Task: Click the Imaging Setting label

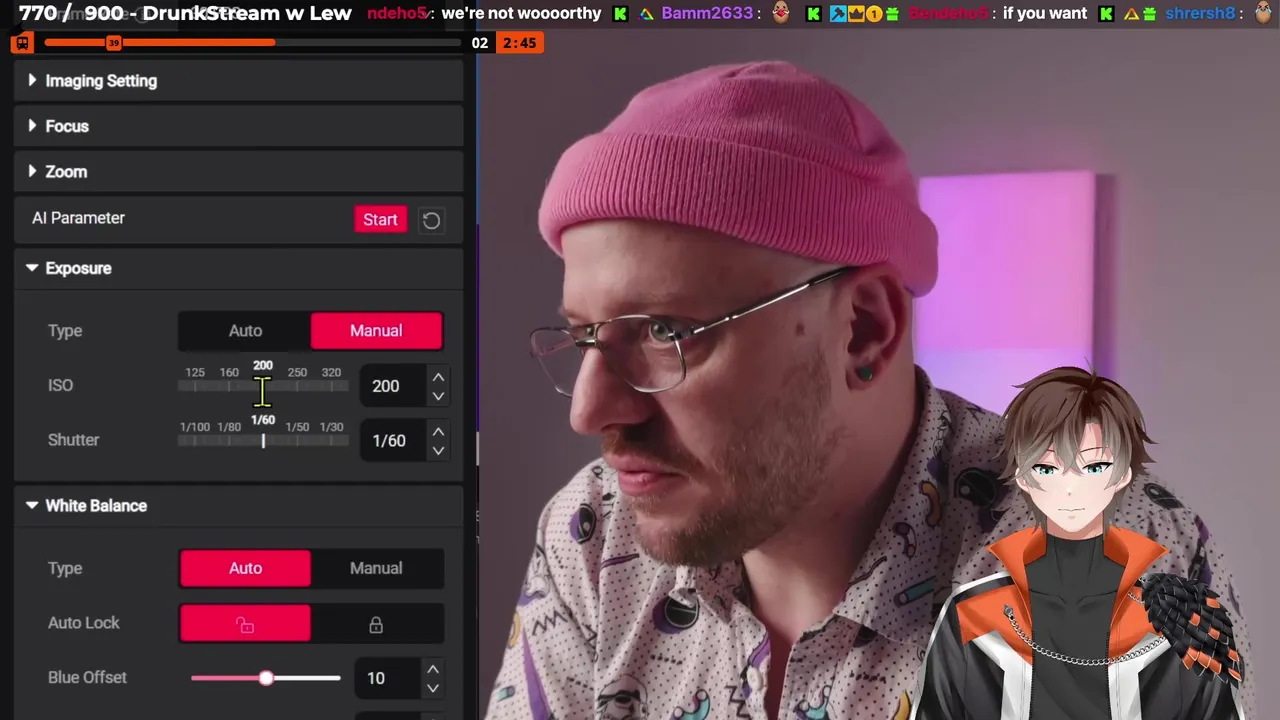Action: (x=101, y=81)
